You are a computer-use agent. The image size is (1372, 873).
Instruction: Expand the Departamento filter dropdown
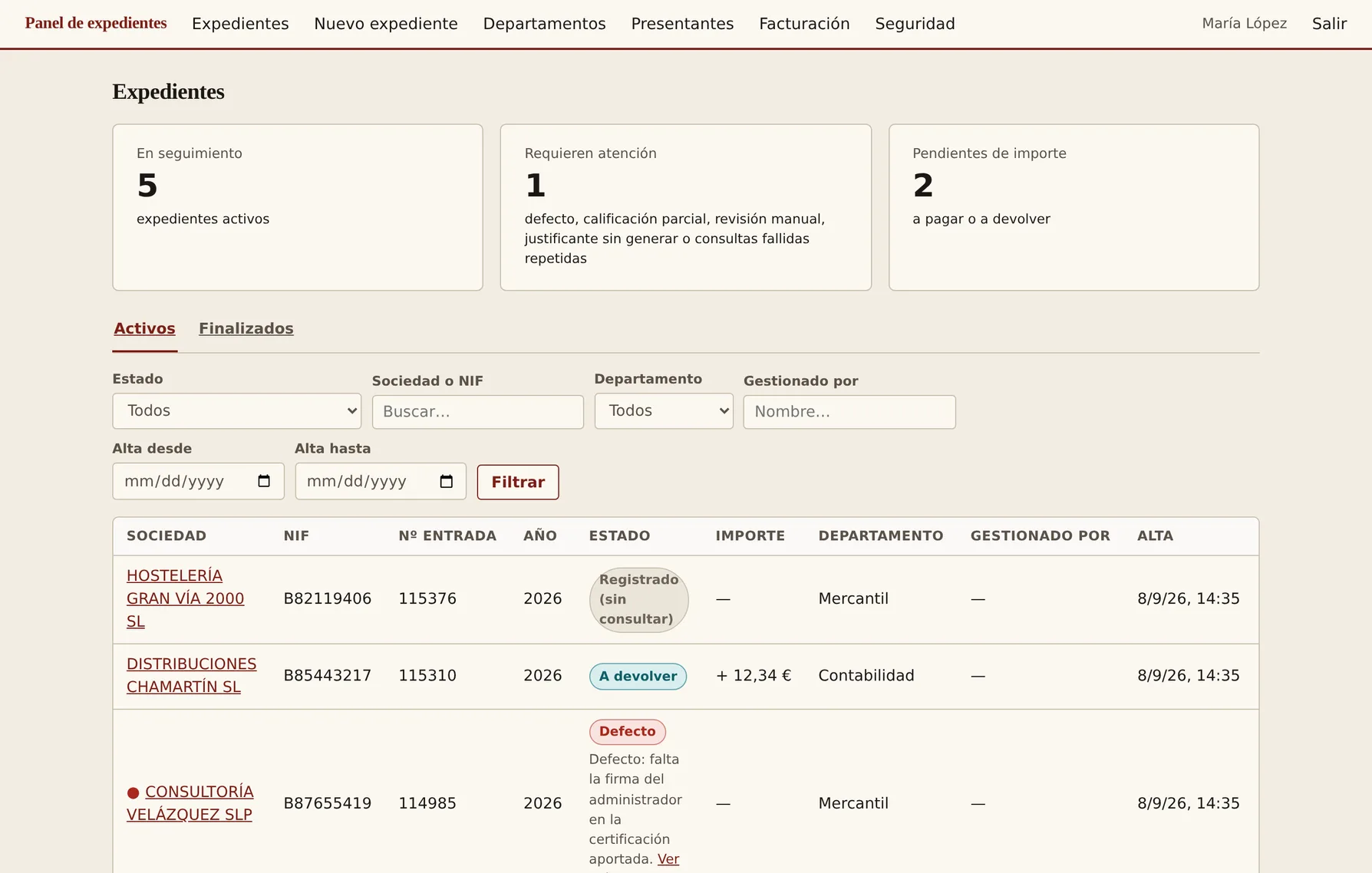664,411
